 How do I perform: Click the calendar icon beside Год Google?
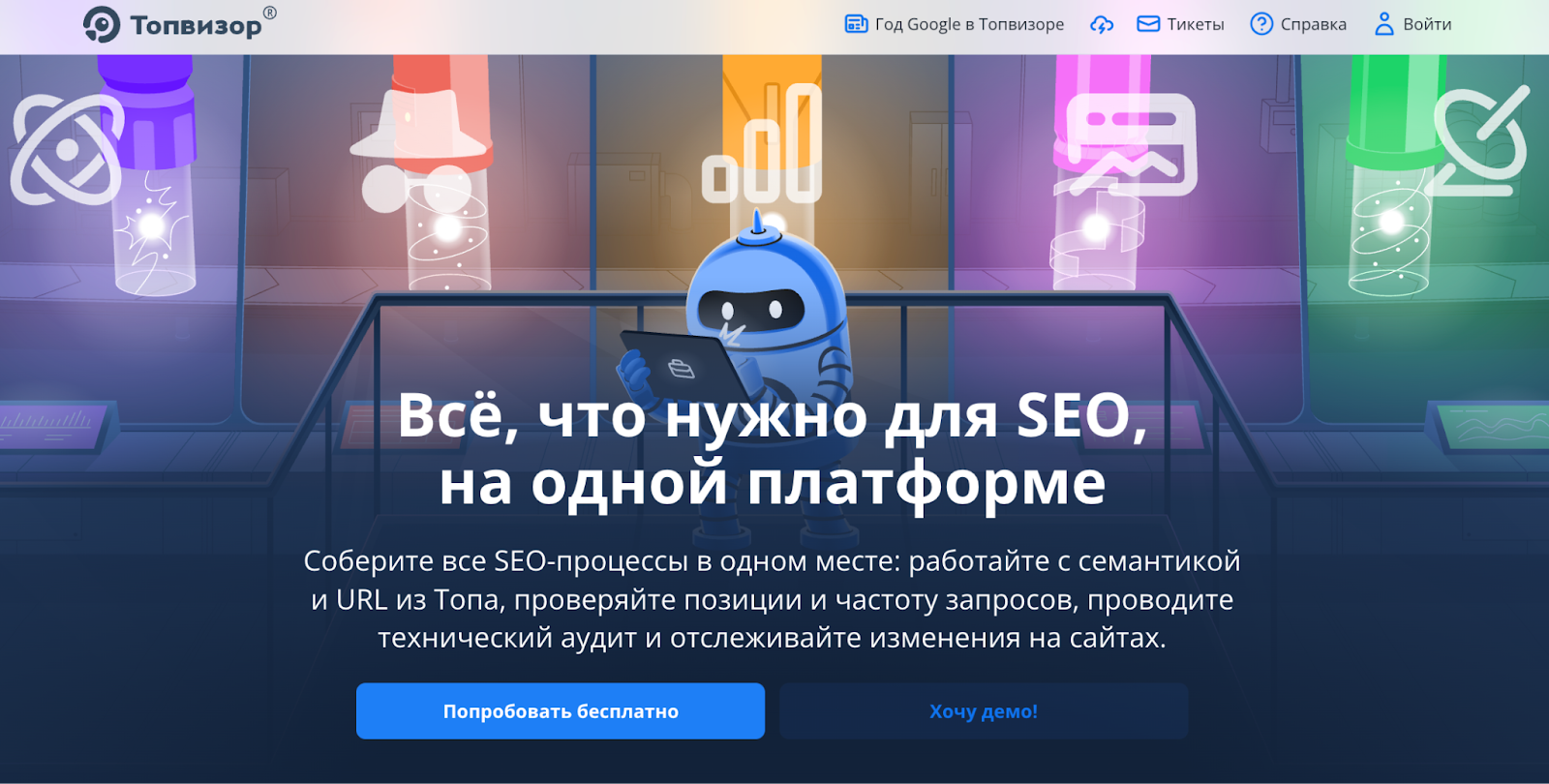pyautogui.click(x=857, y=24)
